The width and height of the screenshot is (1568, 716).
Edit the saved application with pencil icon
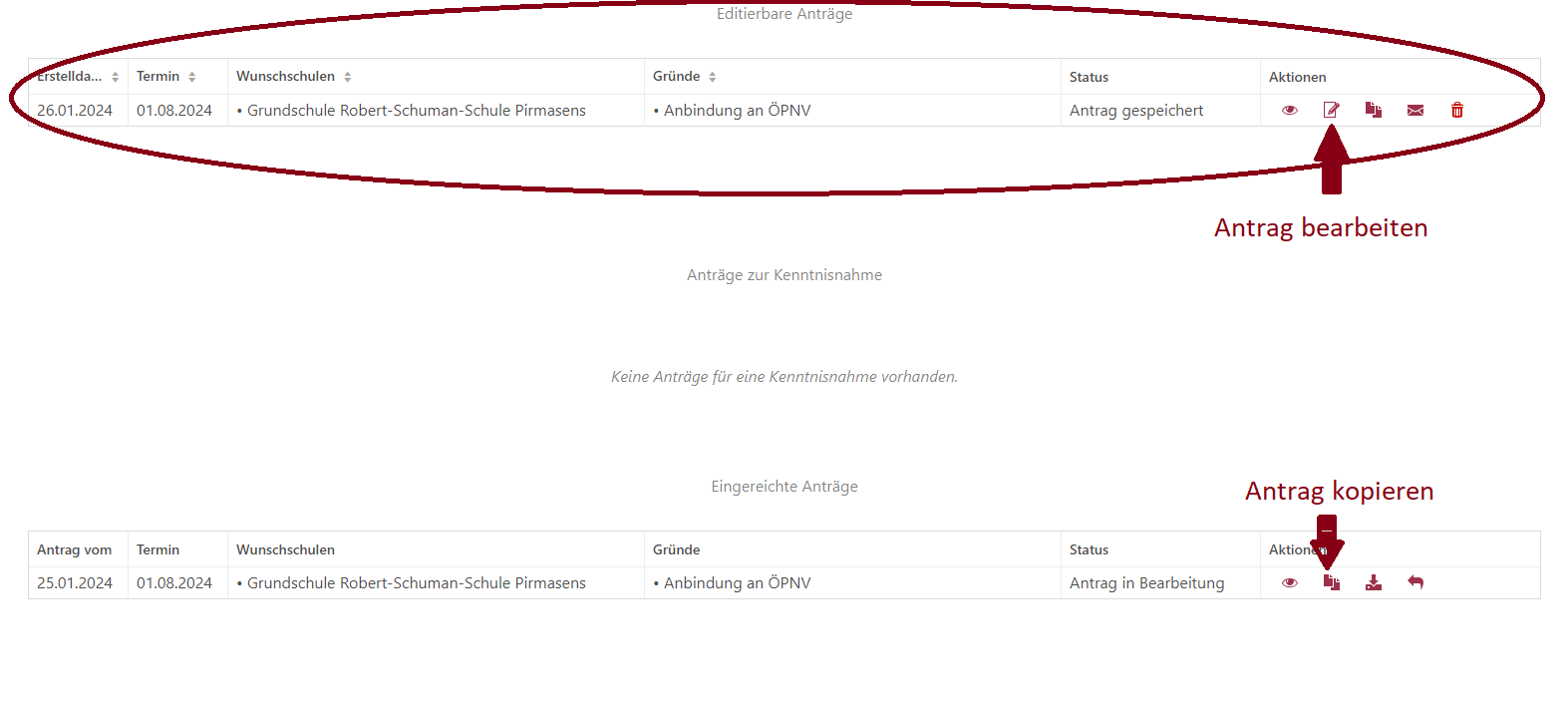1331,111
